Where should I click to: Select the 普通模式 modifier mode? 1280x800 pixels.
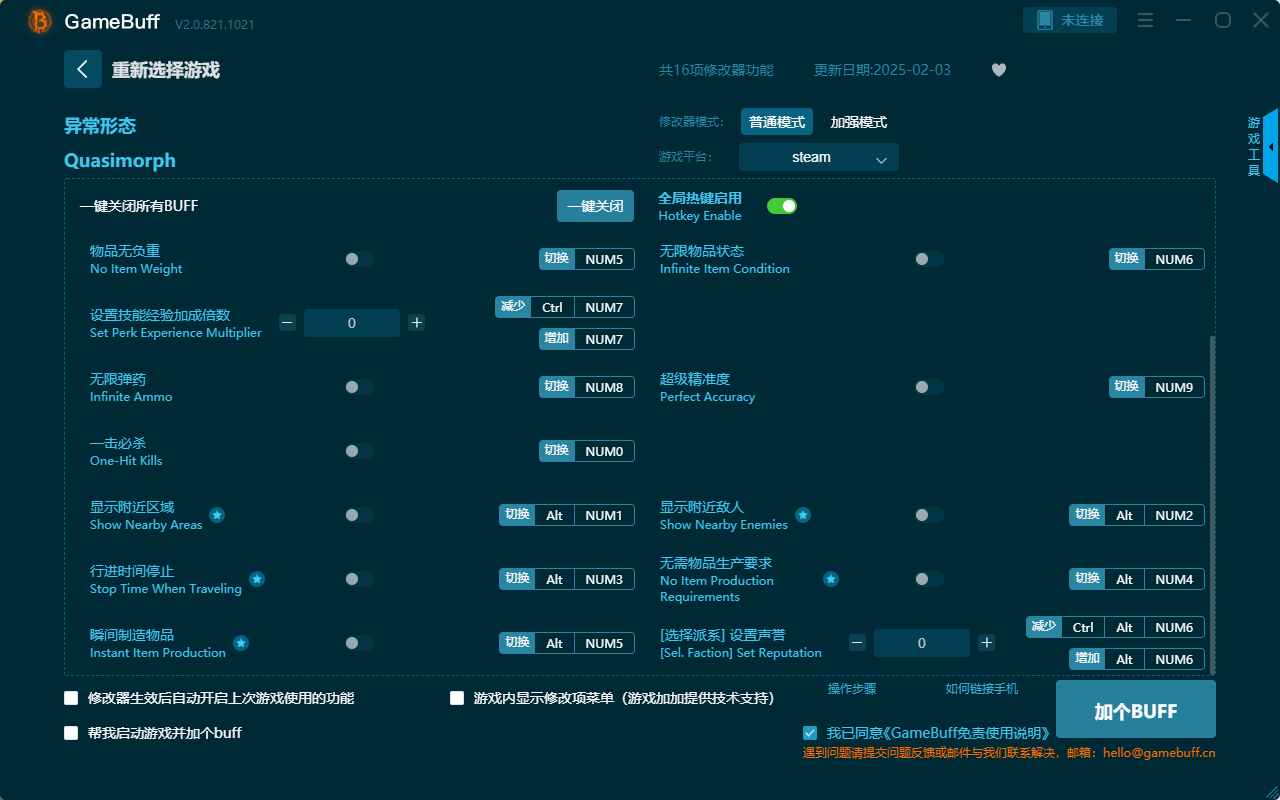[776, 121]
